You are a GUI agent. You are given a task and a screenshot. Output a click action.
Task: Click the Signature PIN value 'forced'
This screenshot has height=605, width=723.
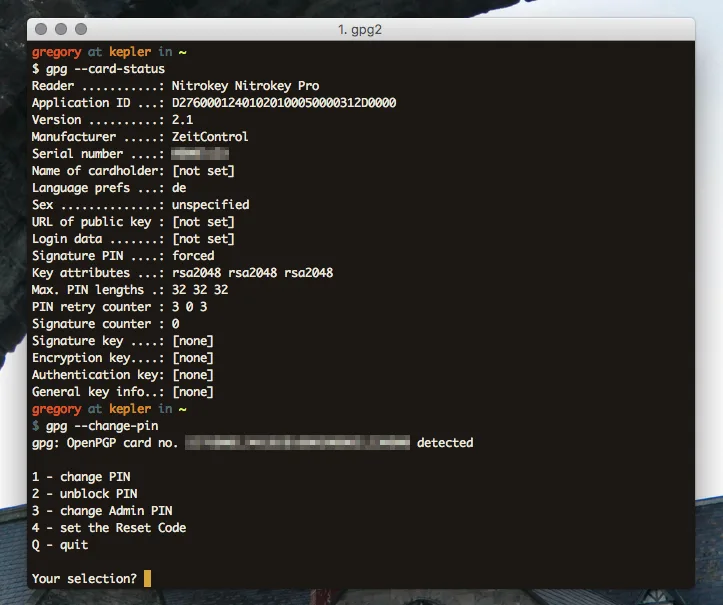(193, 256)
